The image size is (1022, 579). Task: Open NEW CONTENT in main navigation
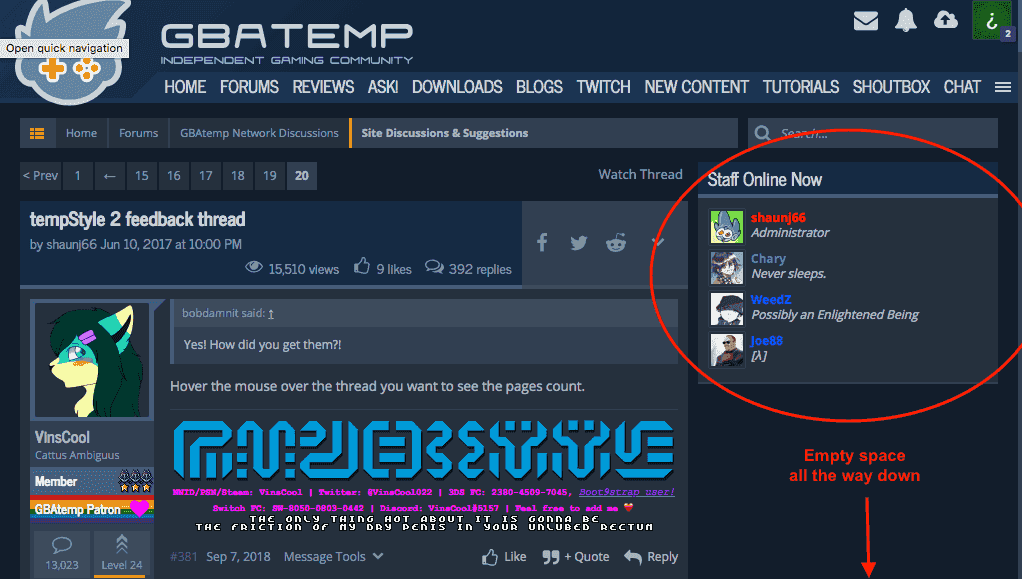pyautogui.click(x=697, y=87)
